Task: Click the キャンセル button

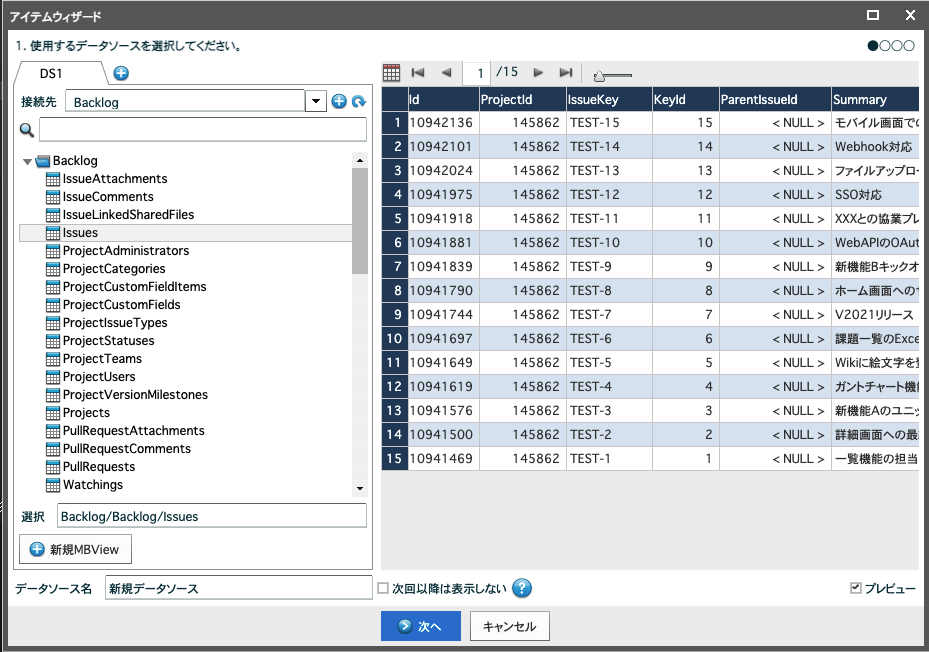Action: [x=509, y=626]
